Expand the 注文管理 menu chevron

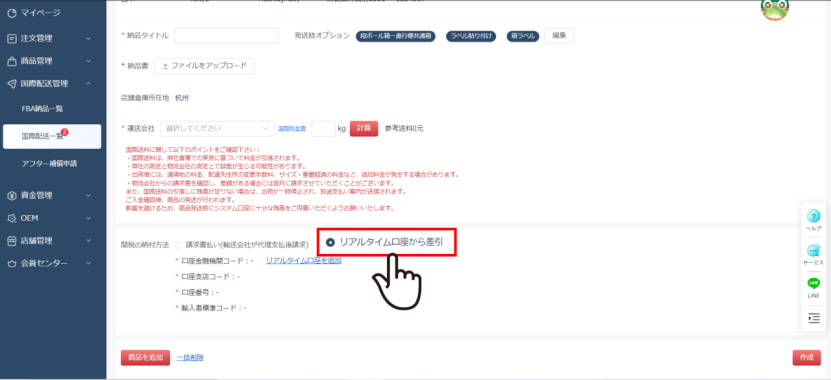click(x=88, y=38)
